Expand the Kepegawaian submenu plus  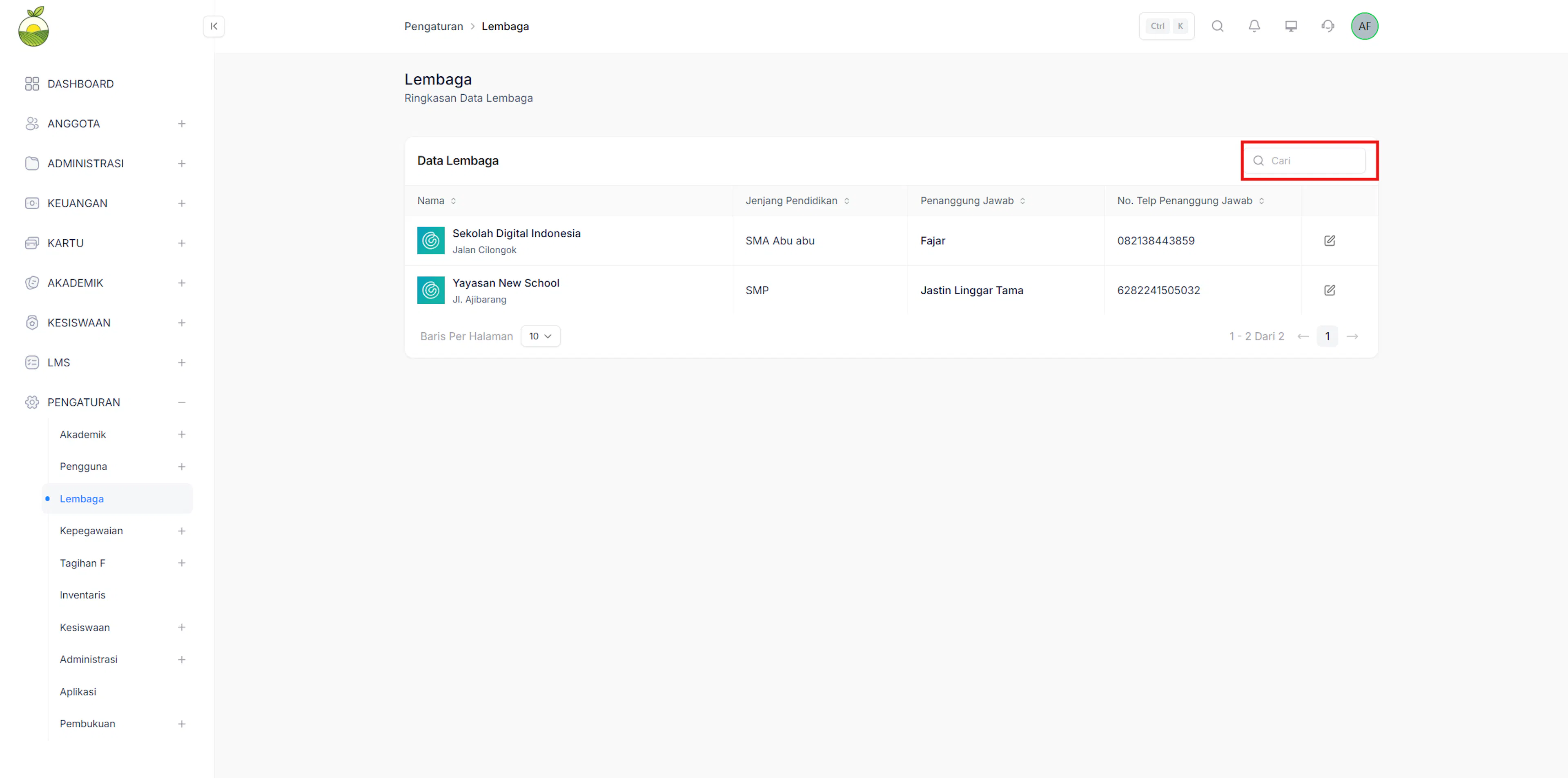181,531
